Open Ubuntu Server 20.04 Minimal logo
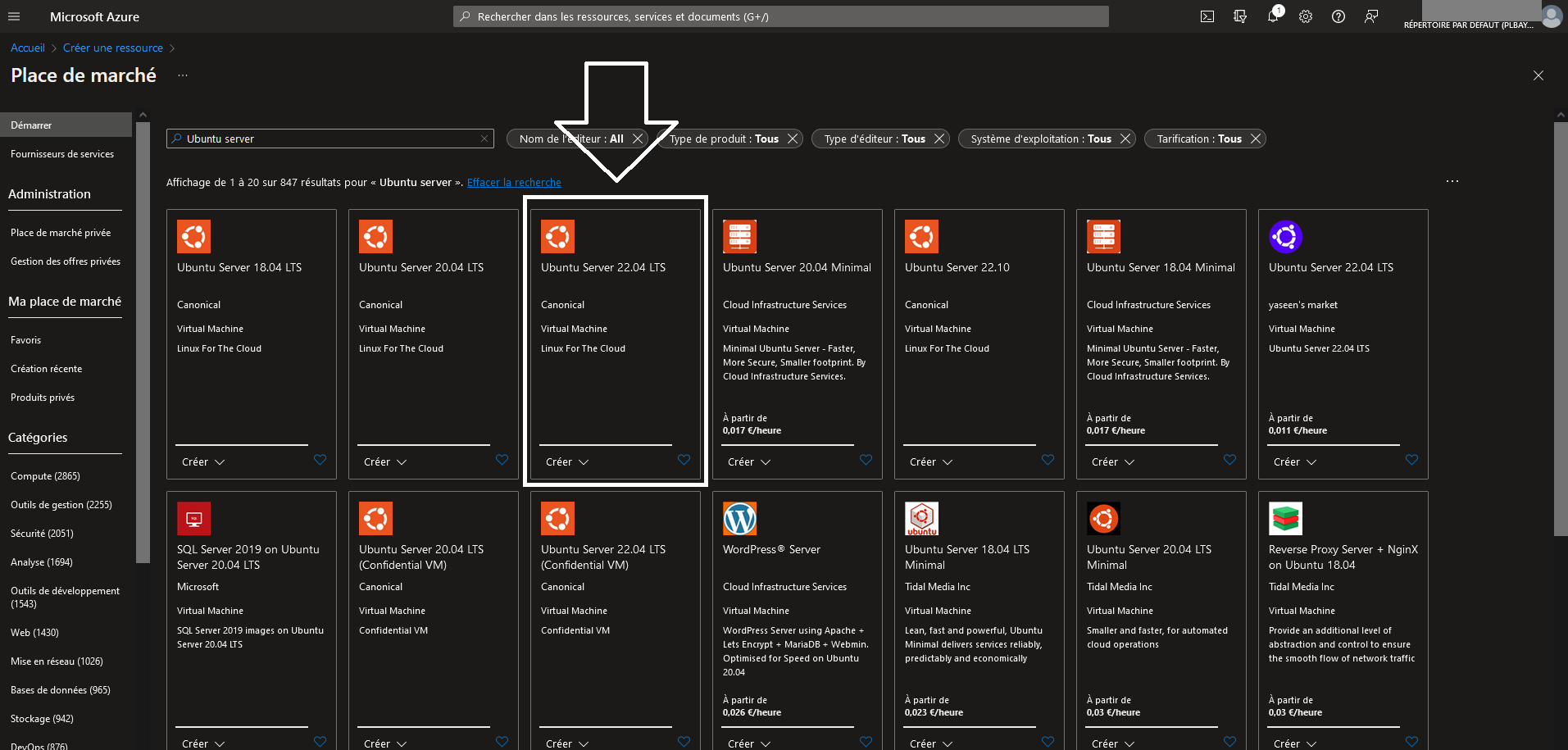Viewport: 1568px width, 750px height. [x=740, y=237]
